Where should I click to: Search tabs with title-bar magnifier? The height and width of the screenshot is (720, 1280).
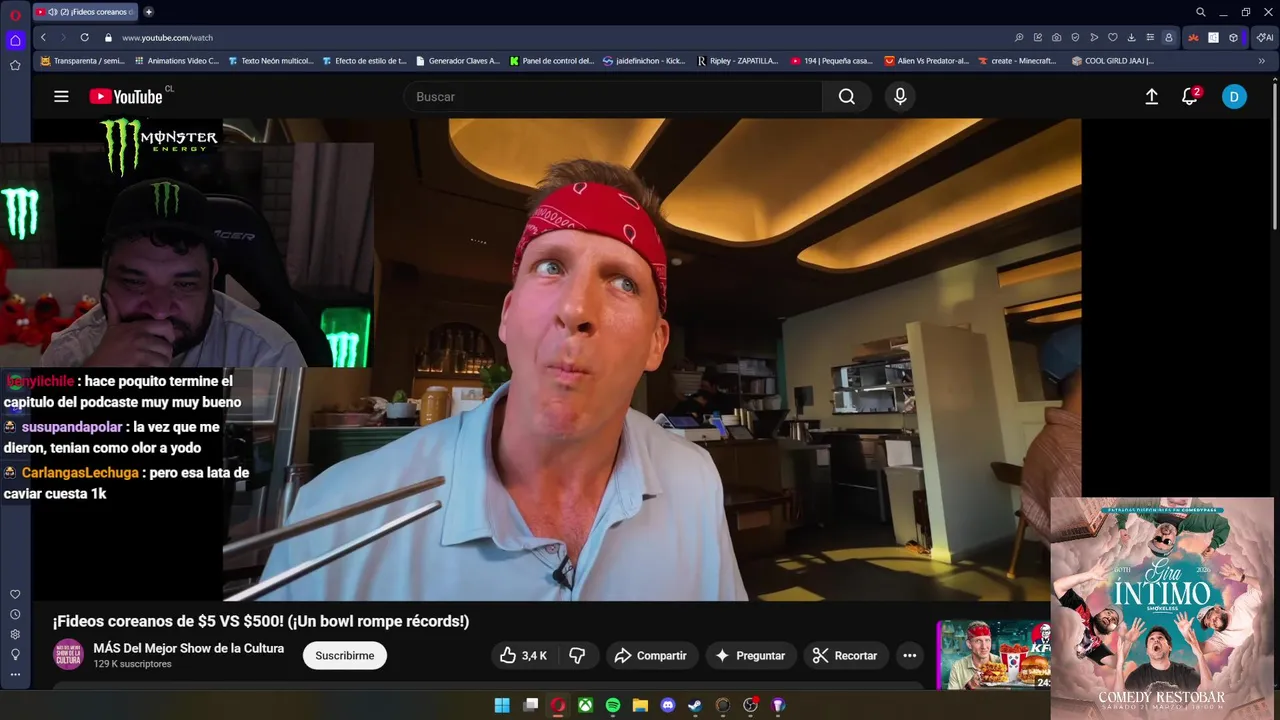click(1201, 12)
